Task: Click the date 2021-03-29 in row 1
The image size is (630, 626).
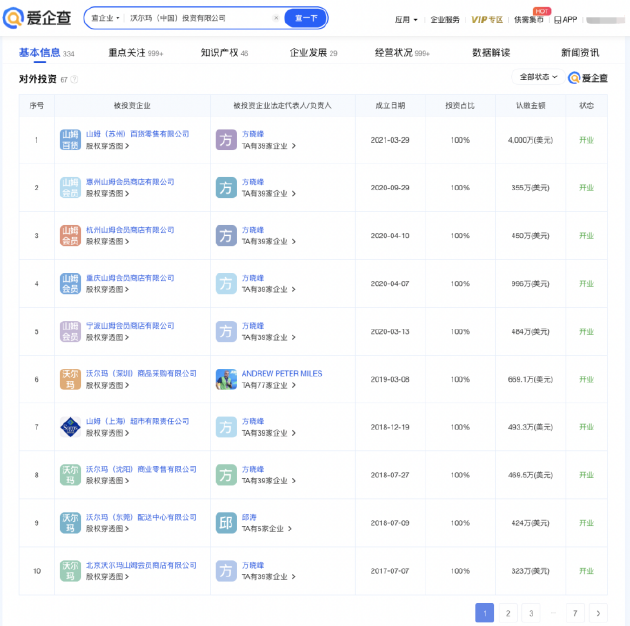Action: click(390, 140)
